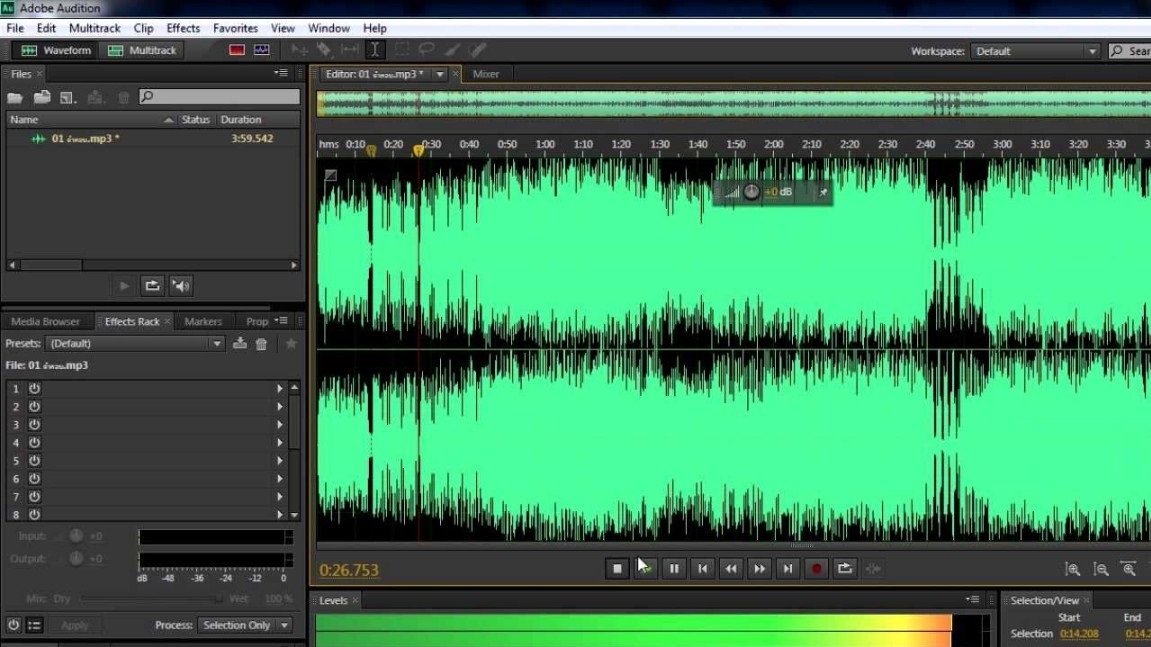
Task: Switch to Waveform view
Action: tap(56, 50)
